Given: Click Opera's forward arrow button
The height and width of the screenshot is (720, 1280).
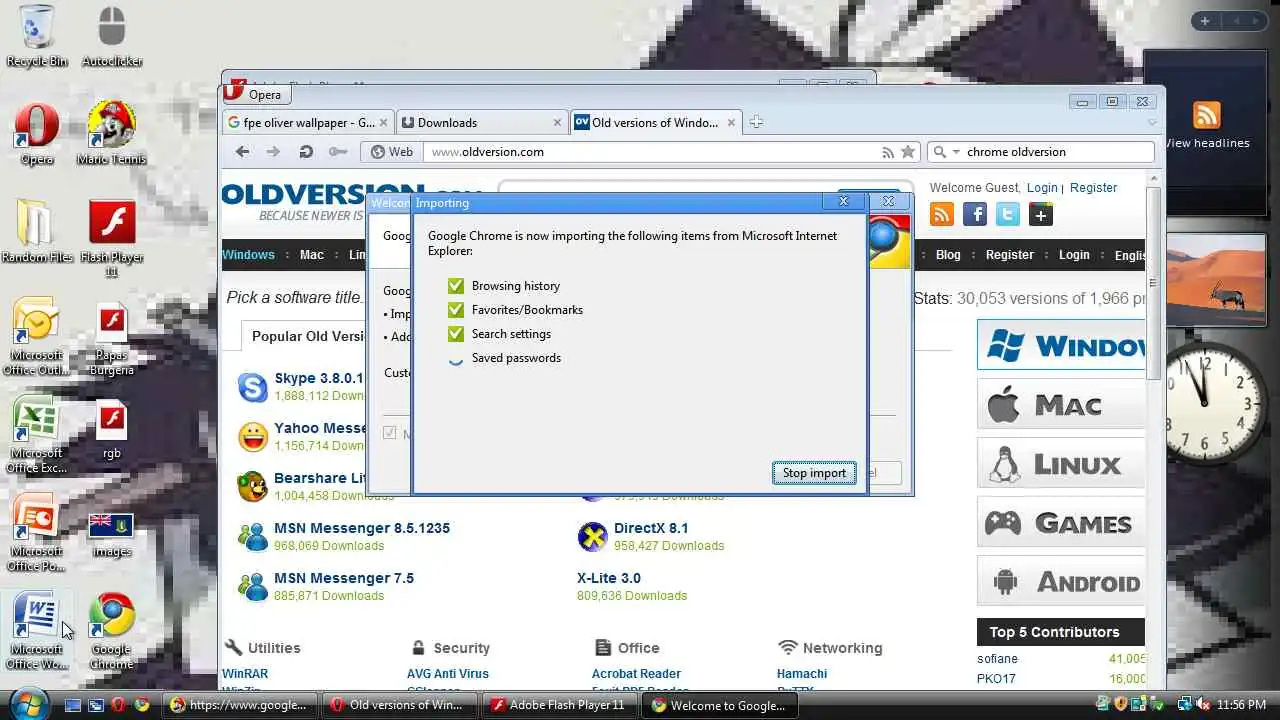Looking at the screenshot, I should click(273, 152).
